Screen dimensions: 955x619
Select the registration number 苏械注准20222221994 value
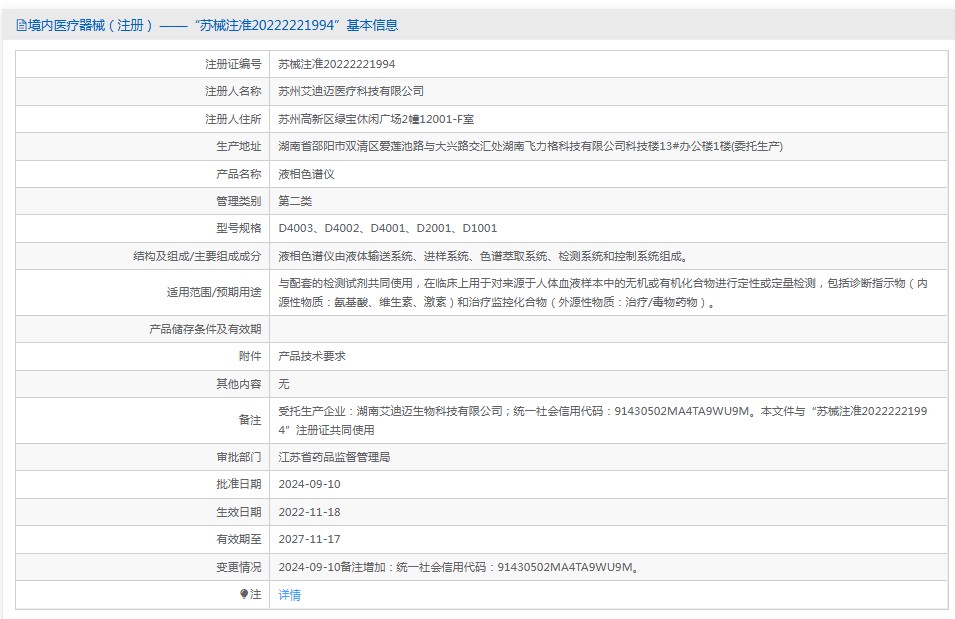coord(336,64)
